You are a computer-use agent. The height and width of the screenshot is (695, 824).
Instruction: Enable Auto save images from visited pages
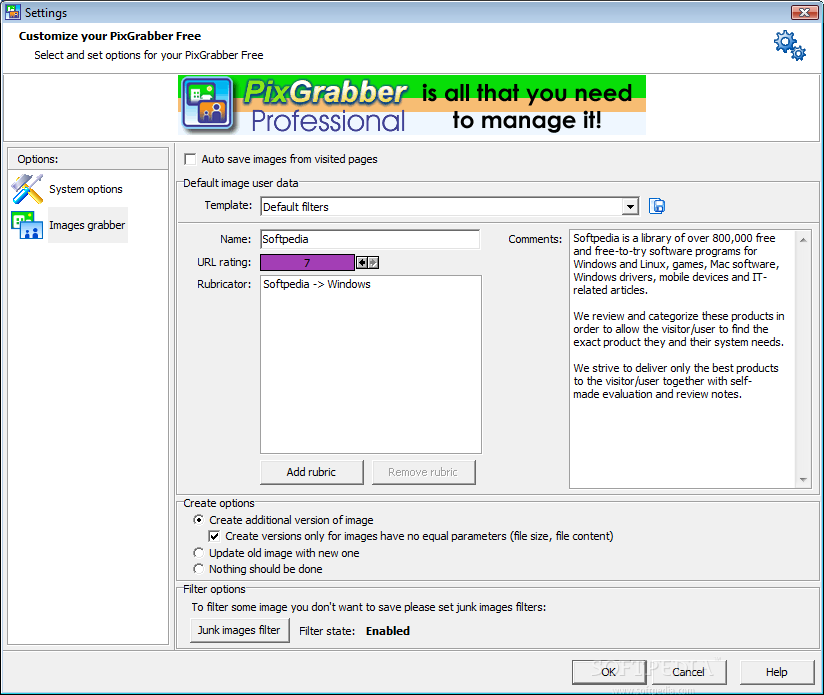(190, 159)
